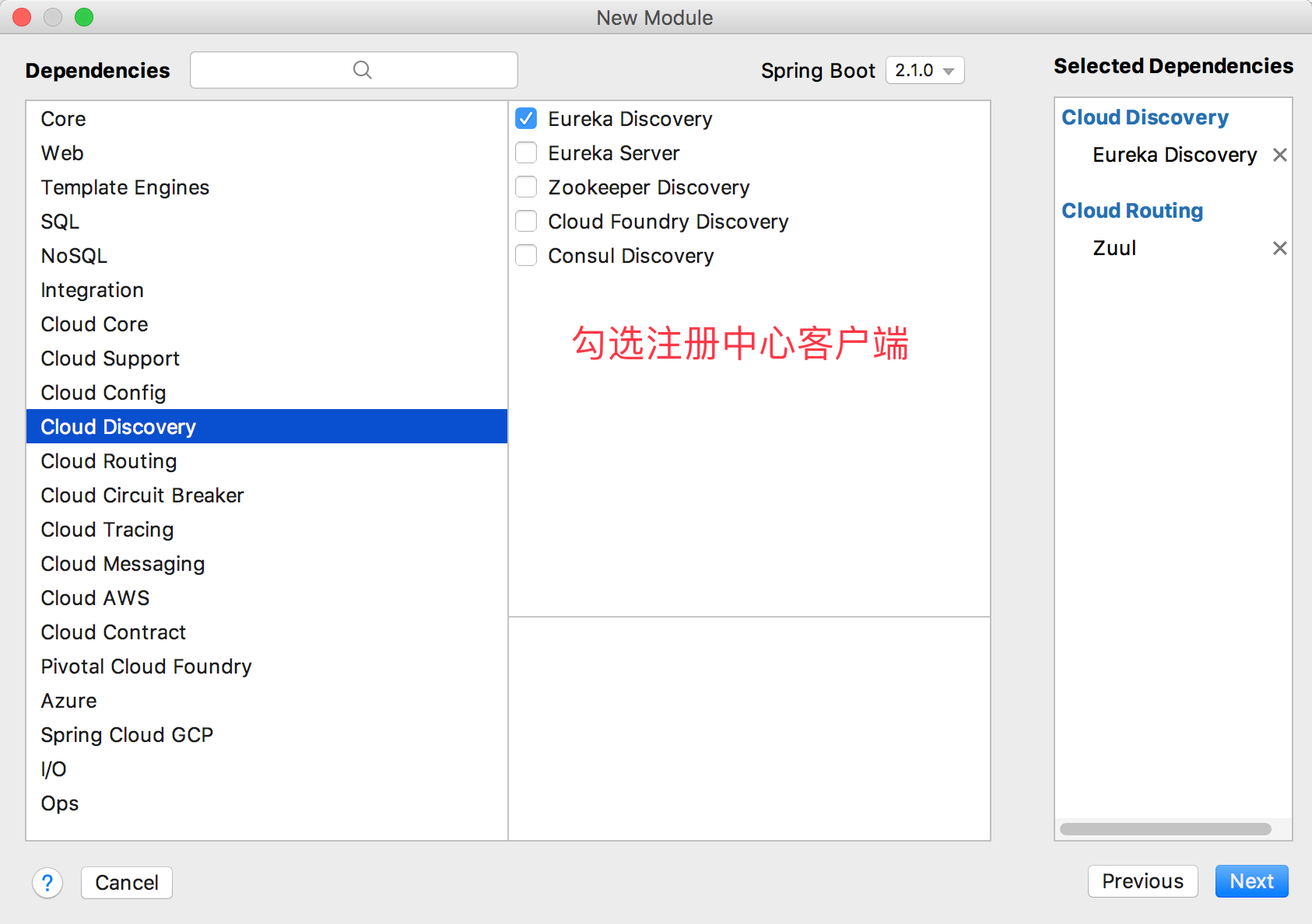Choose the Cloud Config category
The image size is (1312, 924).
pyautogui.click(x=267, y=393)
